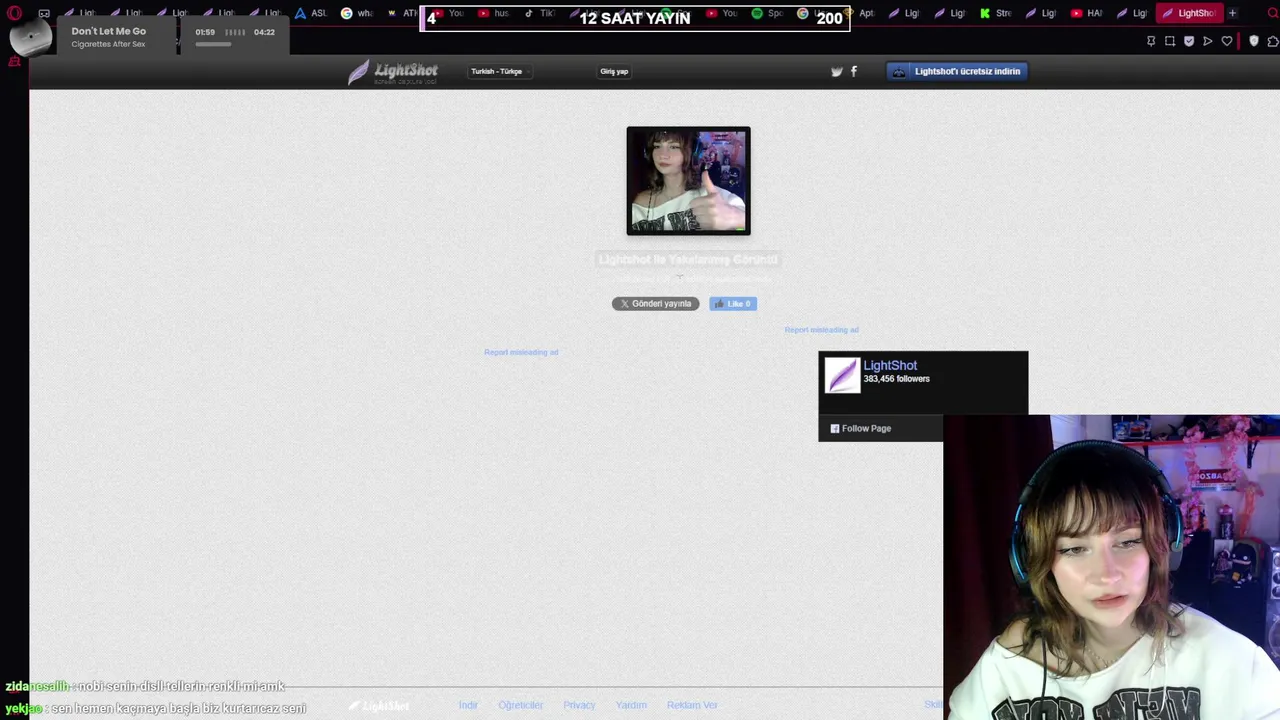
Task: Click the LightShot logo in footer
Action: (379, 705)
